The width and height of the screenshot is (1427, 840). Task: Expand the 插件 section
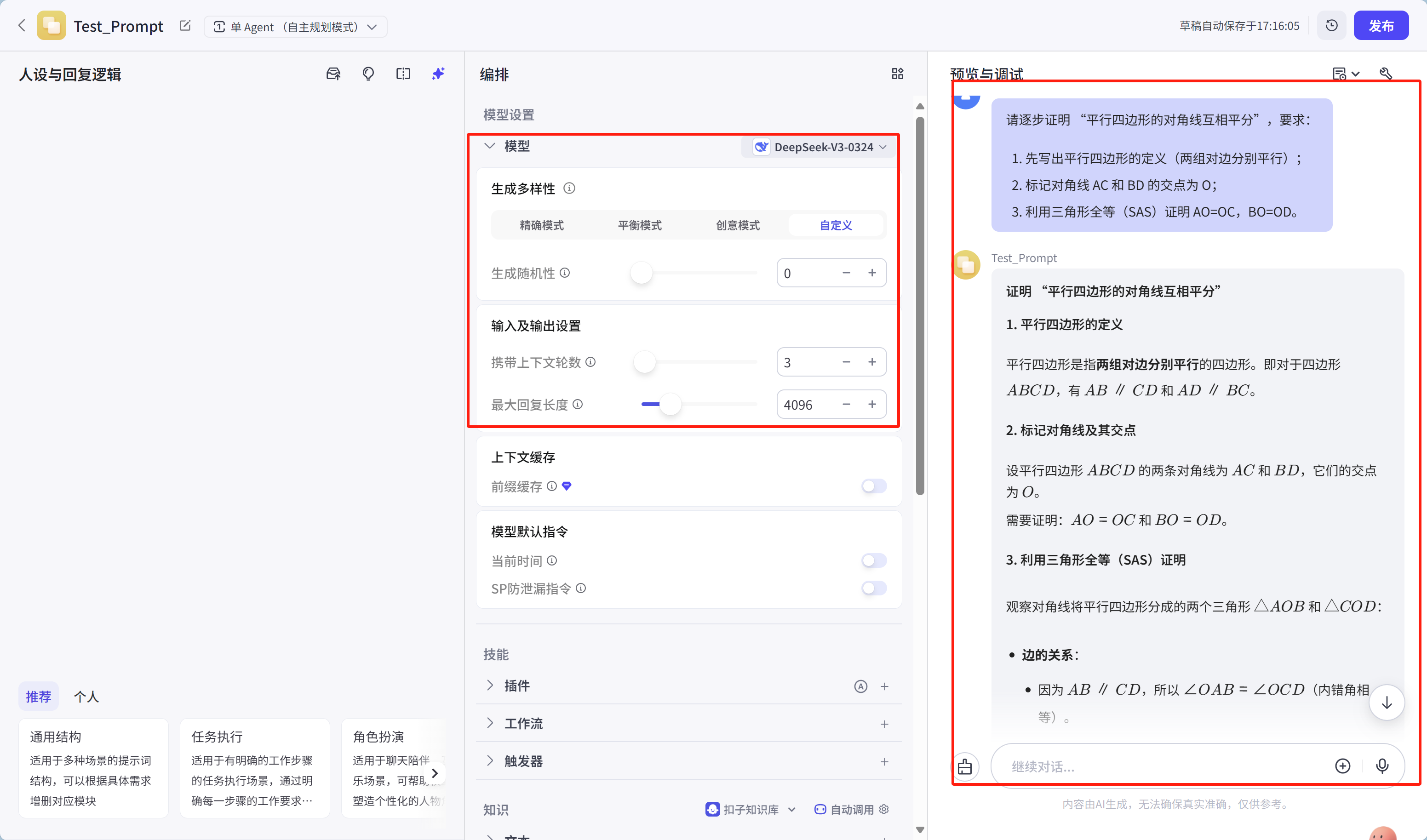490,686
